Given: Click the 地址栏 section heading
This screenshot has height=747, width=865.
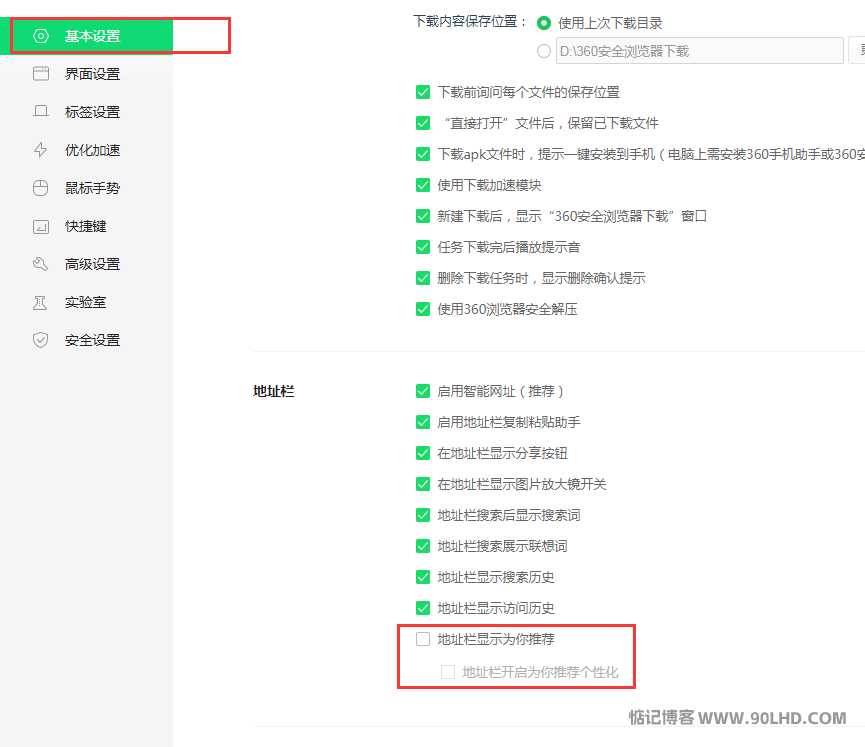Looking at the screenshot, I should [274, 391].
